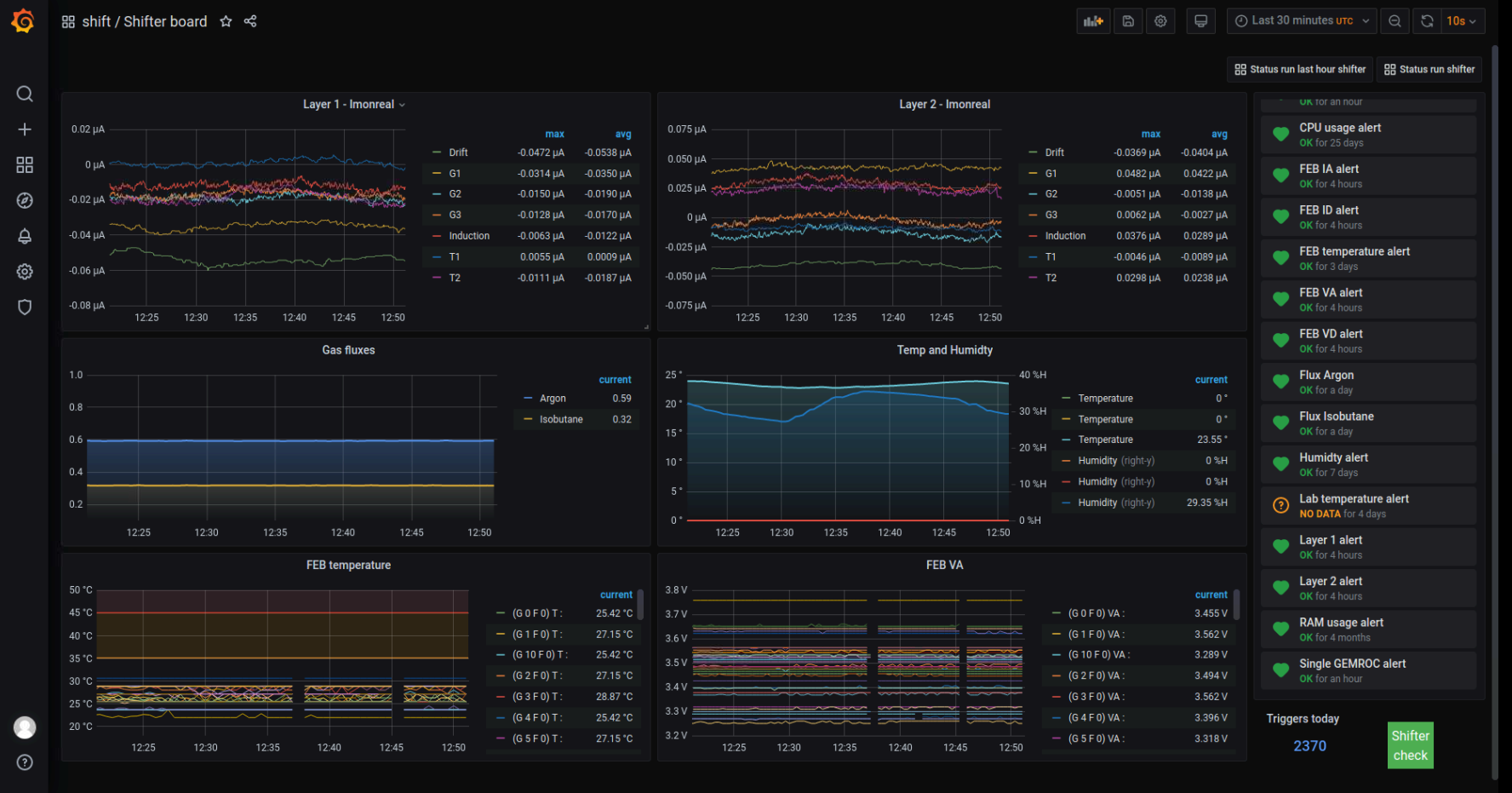Click the Isobutane color swatch in Gas fluxes
Viewport: 1512px width, 793px height.
coord(528,419)
